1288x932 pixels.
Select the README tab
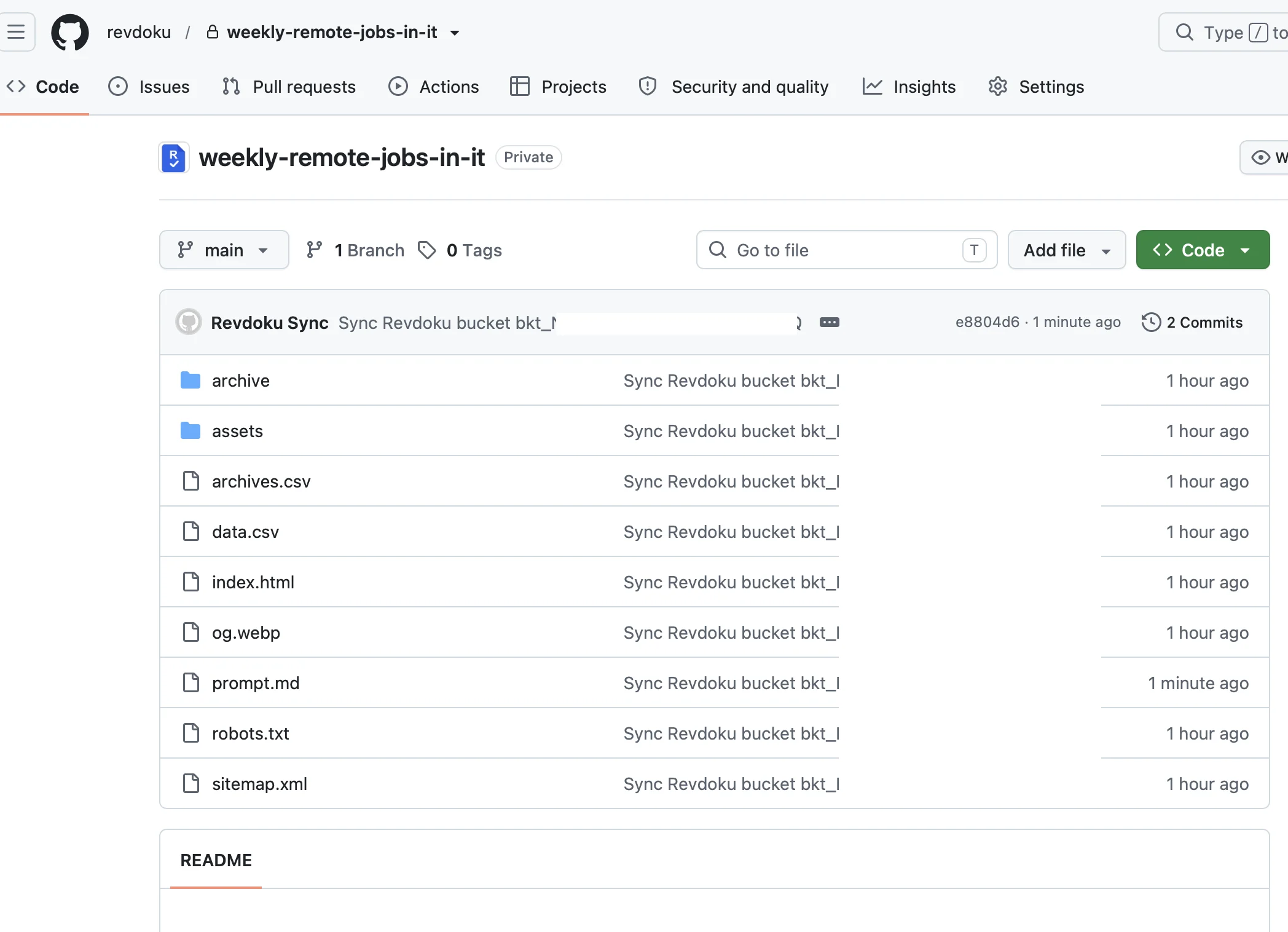[x=216, y=860]
